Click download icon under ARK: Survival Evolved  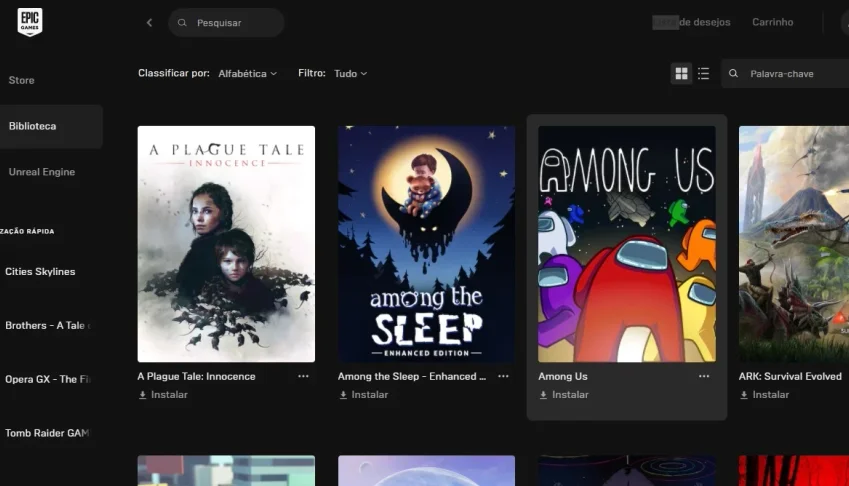point(744,395)
